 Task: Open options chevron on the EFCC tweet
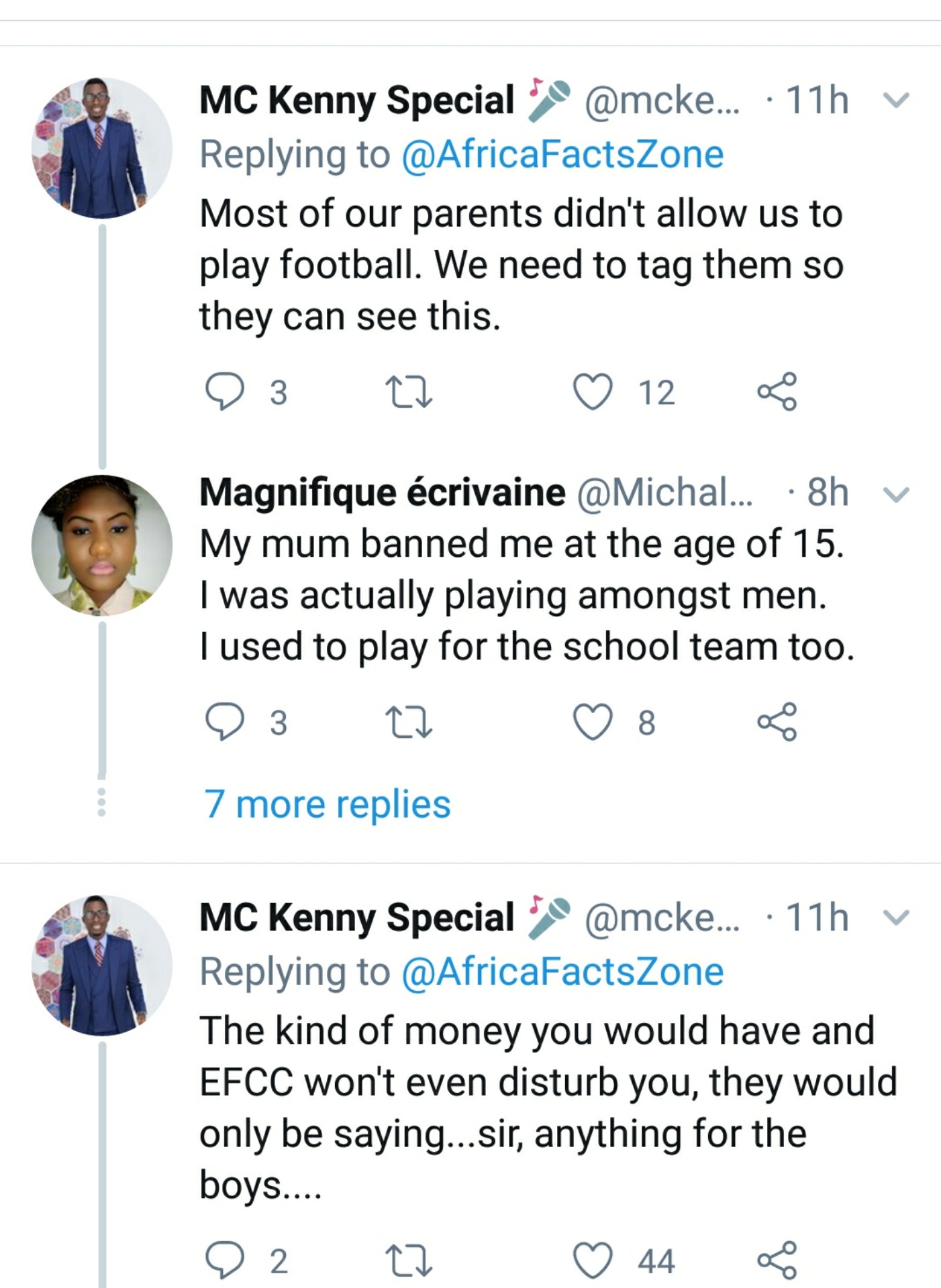(896, 917)
